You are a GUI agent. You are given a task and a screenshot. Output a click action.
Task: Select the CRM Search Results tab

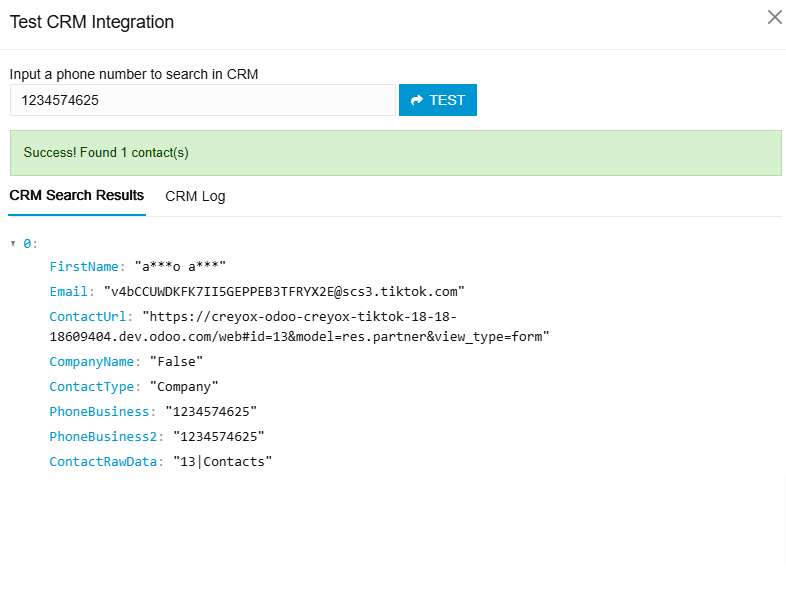[x=77, y=195]
